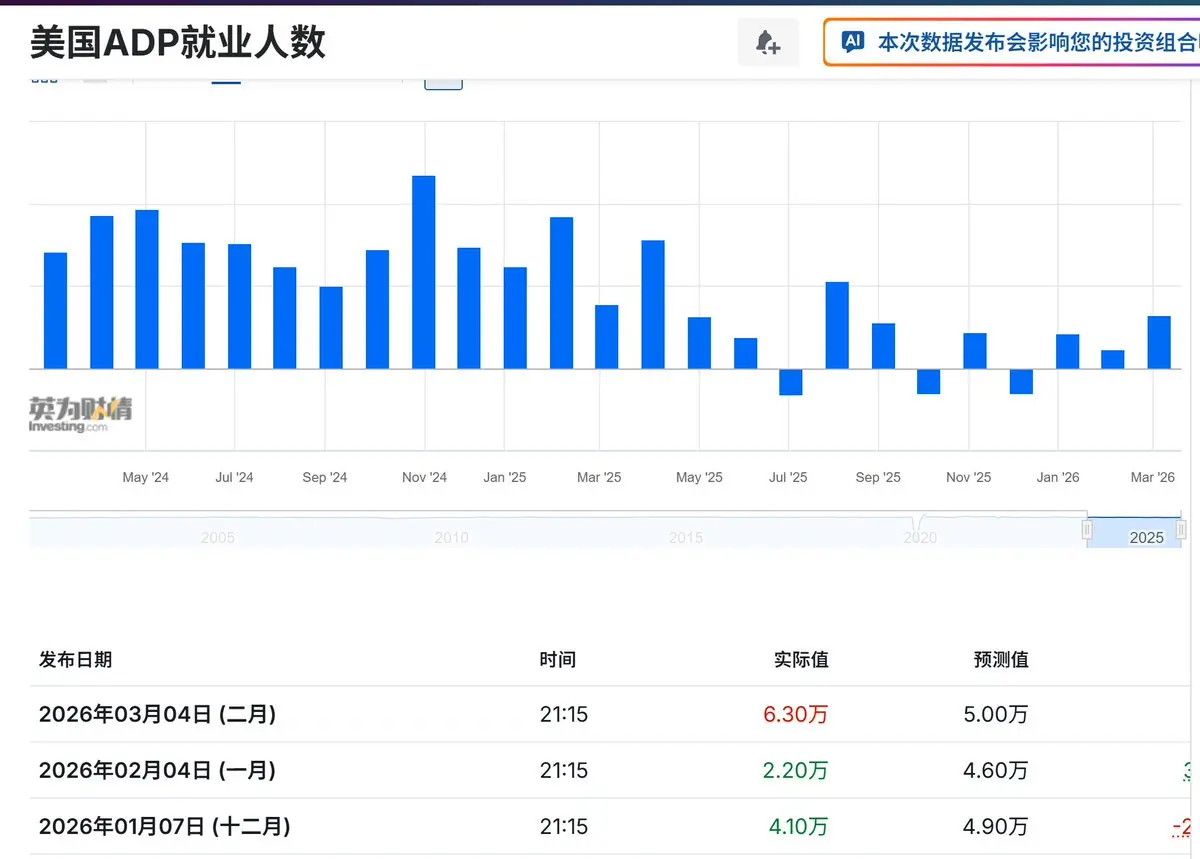Click the bar above Jan '25 label
Image resolution: width=1200 pixels, height=859 pixels.
coord(515,318)
